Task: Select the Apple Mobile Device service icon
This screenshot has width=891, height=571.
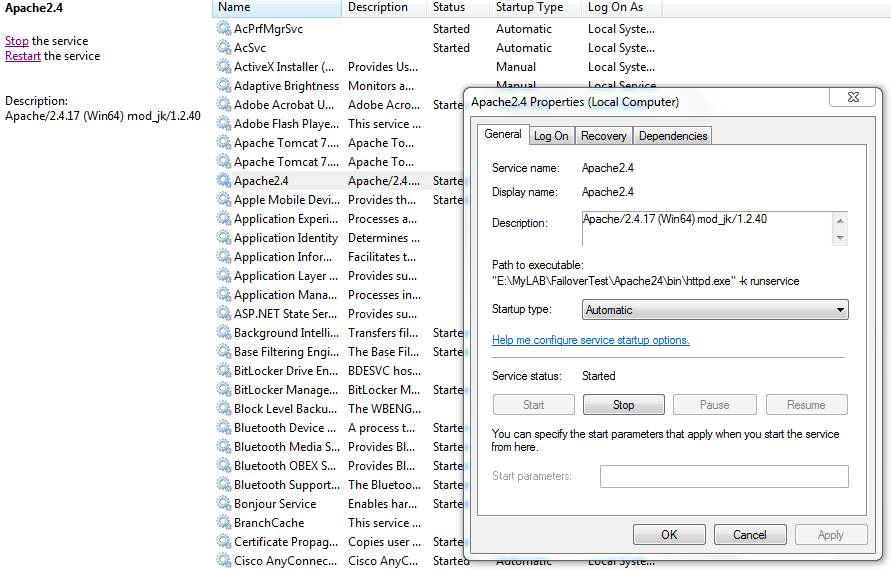Action: point(223,199)
